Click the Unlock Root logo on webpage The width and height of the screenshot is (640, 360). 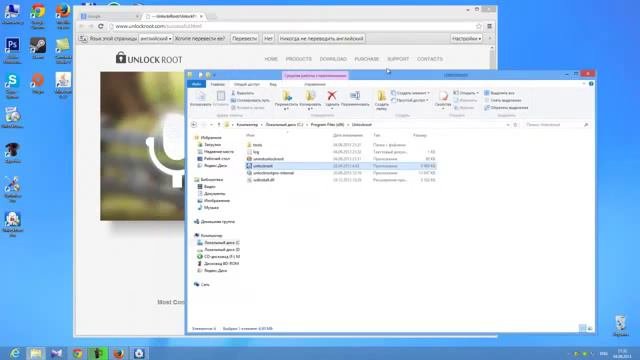[x=149, y=58]
